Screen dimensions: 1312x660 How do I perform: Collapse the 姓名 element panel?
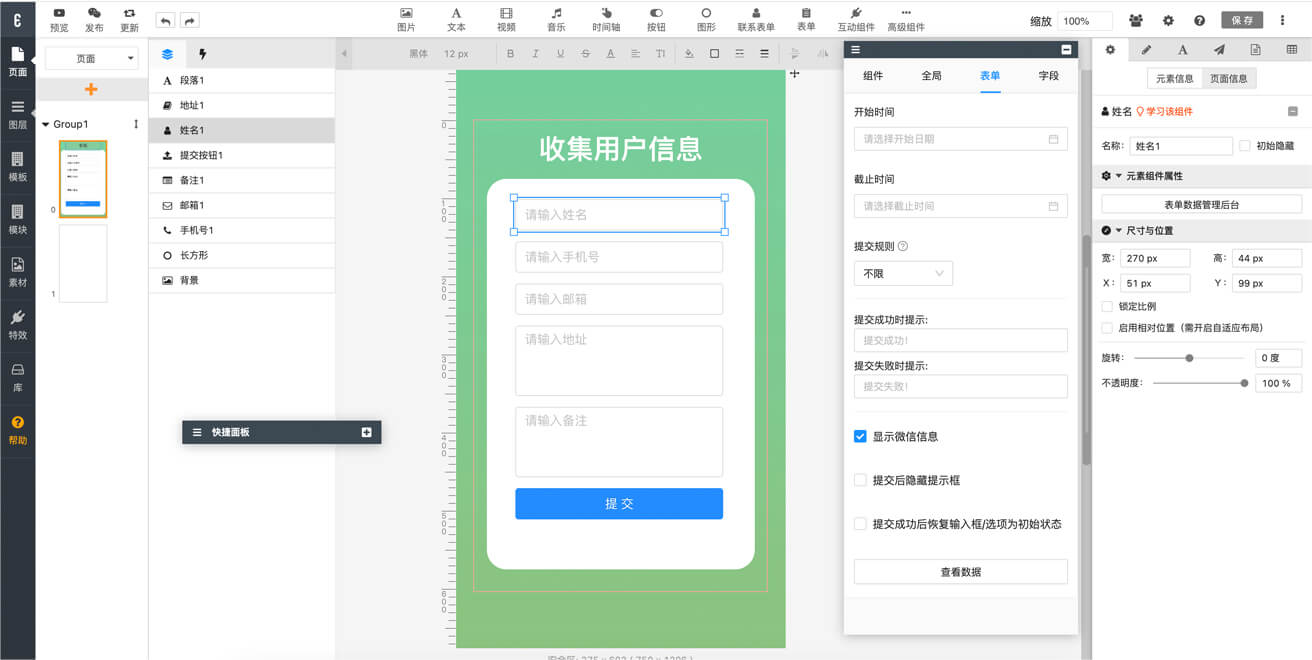click(x=1293, y=112)
